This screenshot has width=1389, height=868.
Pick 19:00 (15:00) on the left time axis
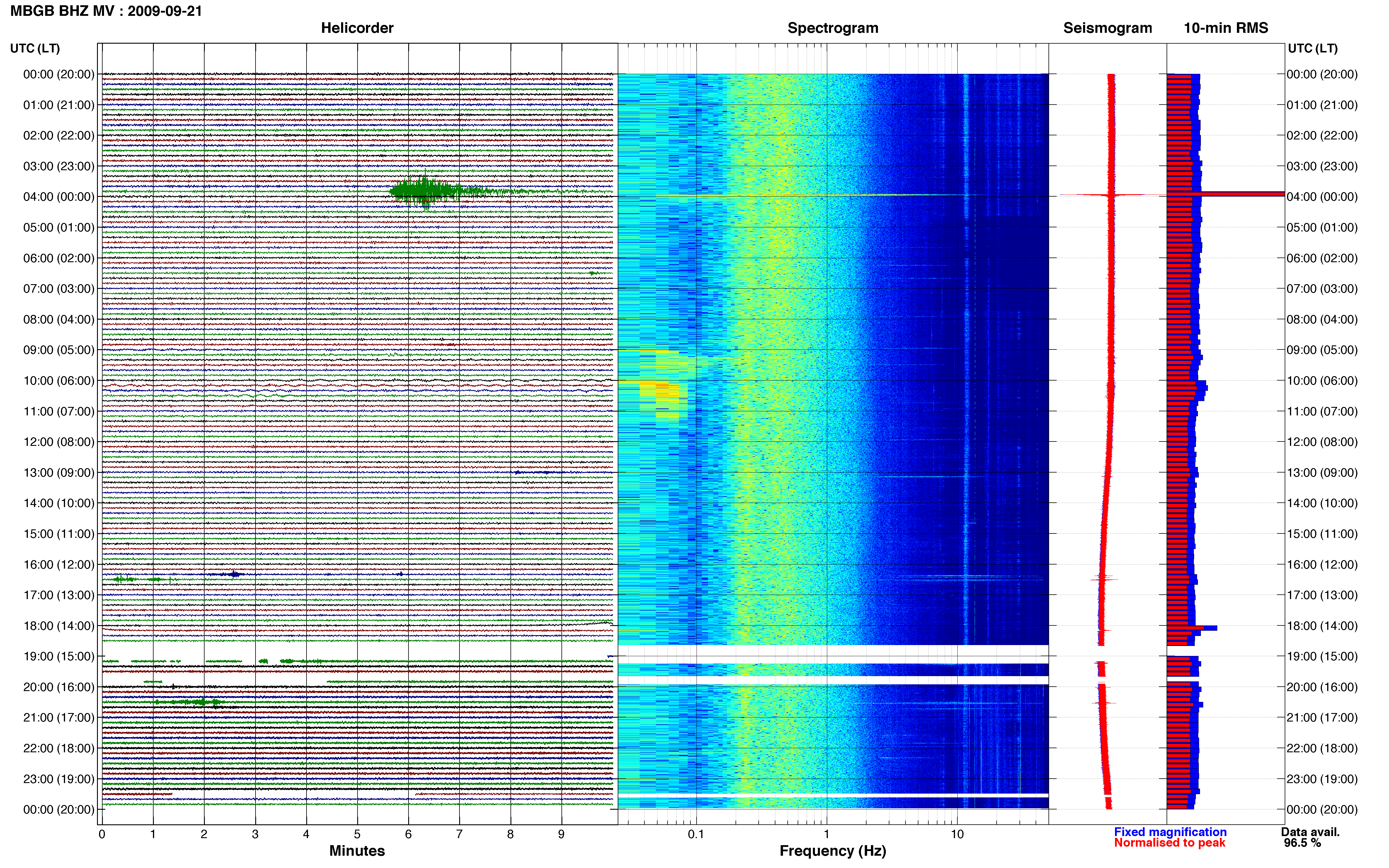coord(59,656)
